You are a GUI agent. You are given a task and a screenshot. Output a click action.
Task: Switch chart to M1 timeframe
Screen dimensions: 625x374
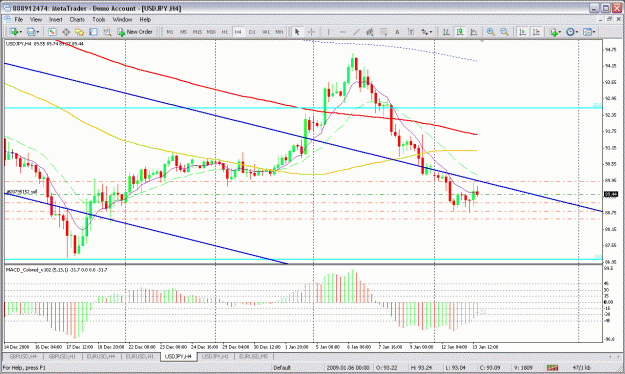(170, 32)
